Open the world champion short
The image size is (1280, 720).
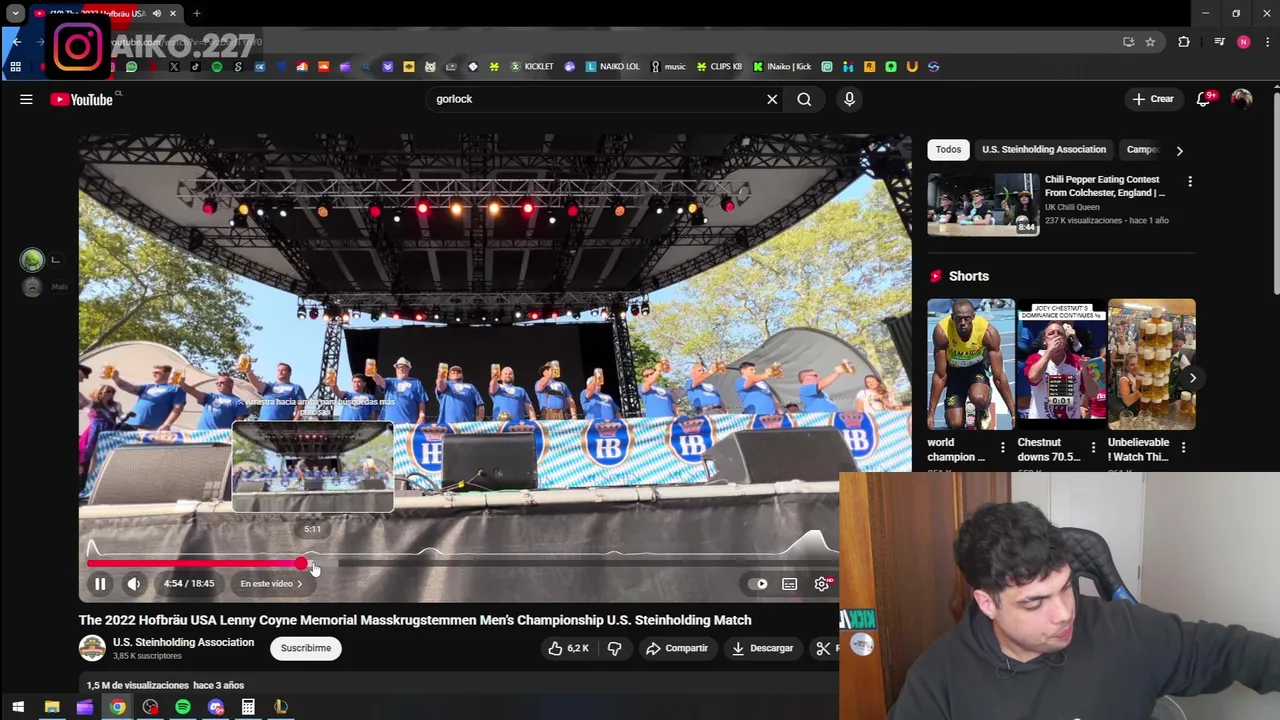point(970,364)
